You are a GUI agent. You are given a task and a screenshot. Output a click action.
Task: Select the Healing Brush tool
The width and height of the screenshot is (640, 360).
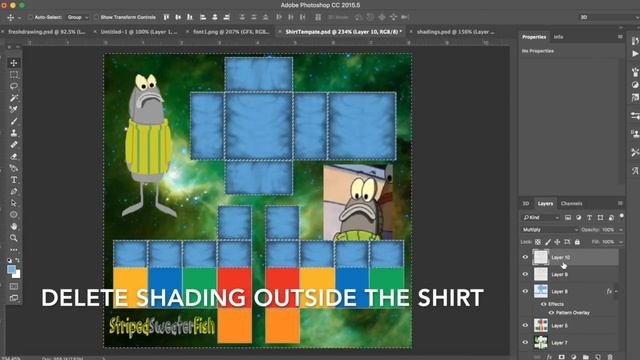click(x=14, y=144)
